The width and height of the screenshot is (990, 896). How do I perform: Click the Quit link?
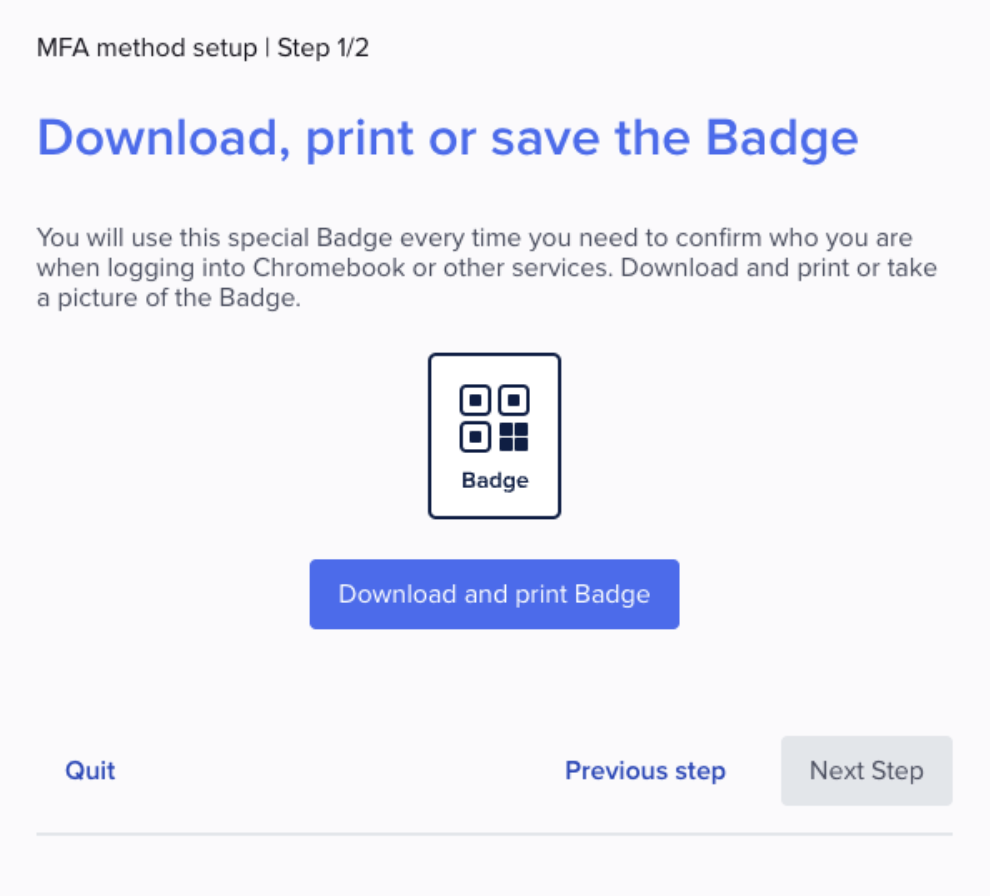90,771
